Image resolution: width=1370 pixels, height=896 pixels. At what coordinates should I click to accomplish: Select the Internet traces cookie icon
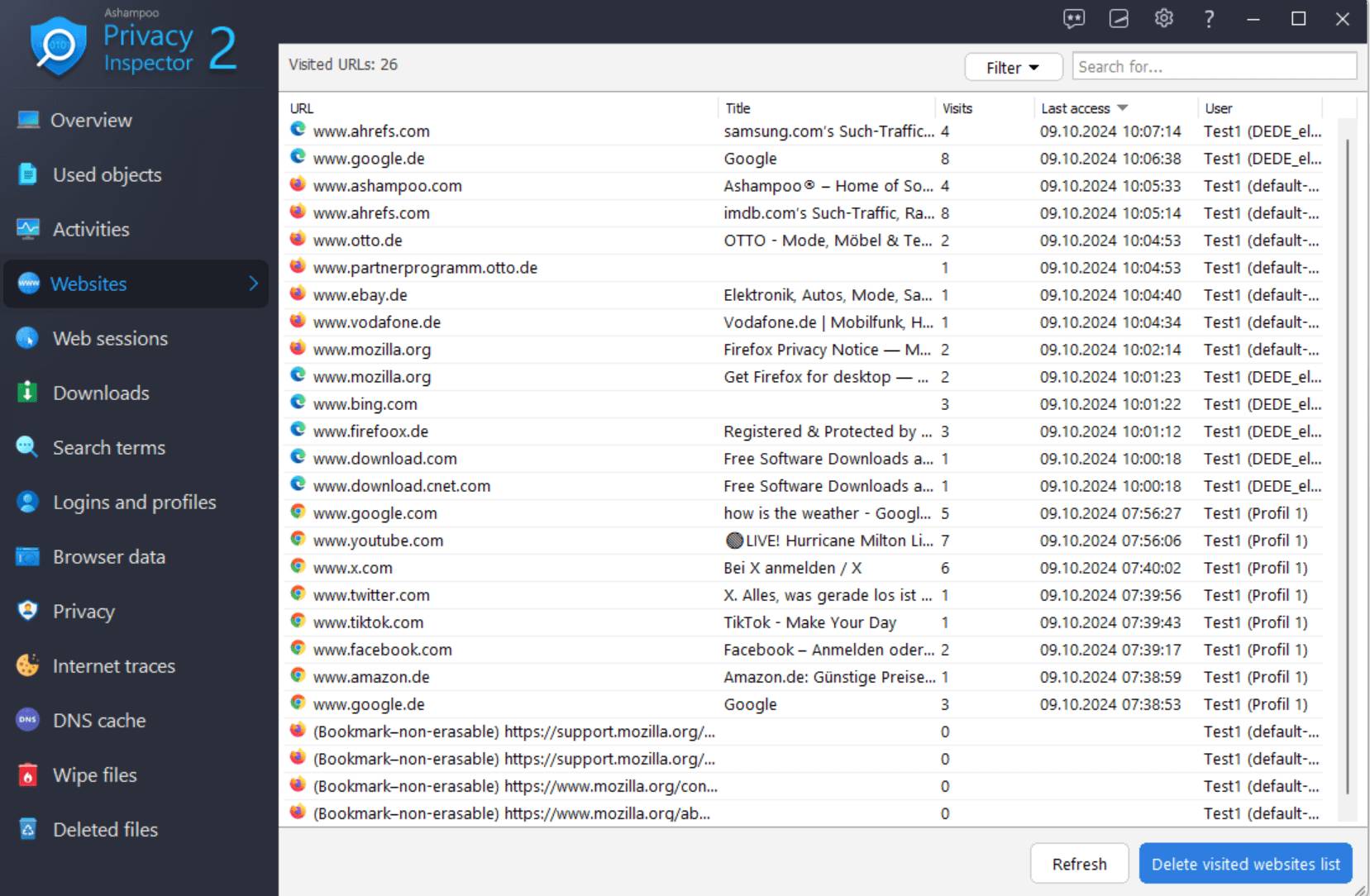(x=27, y=665)
